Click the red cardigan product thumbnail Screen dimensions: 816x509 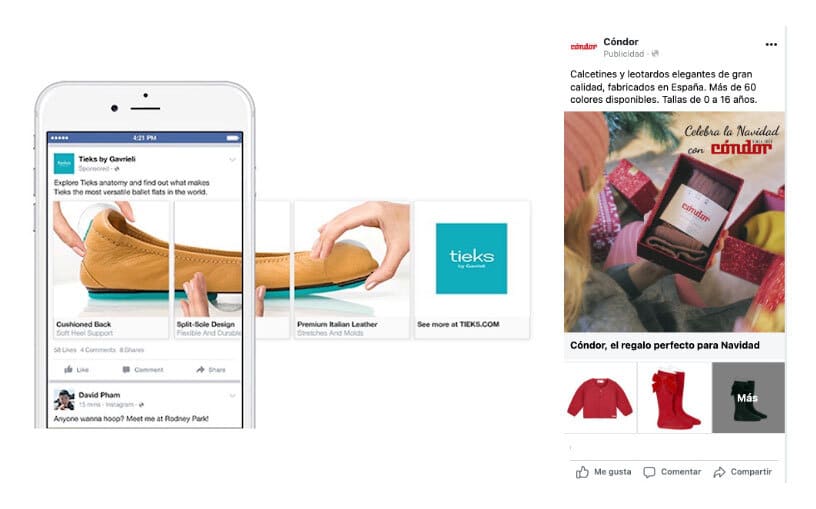(x=600, y=398)
